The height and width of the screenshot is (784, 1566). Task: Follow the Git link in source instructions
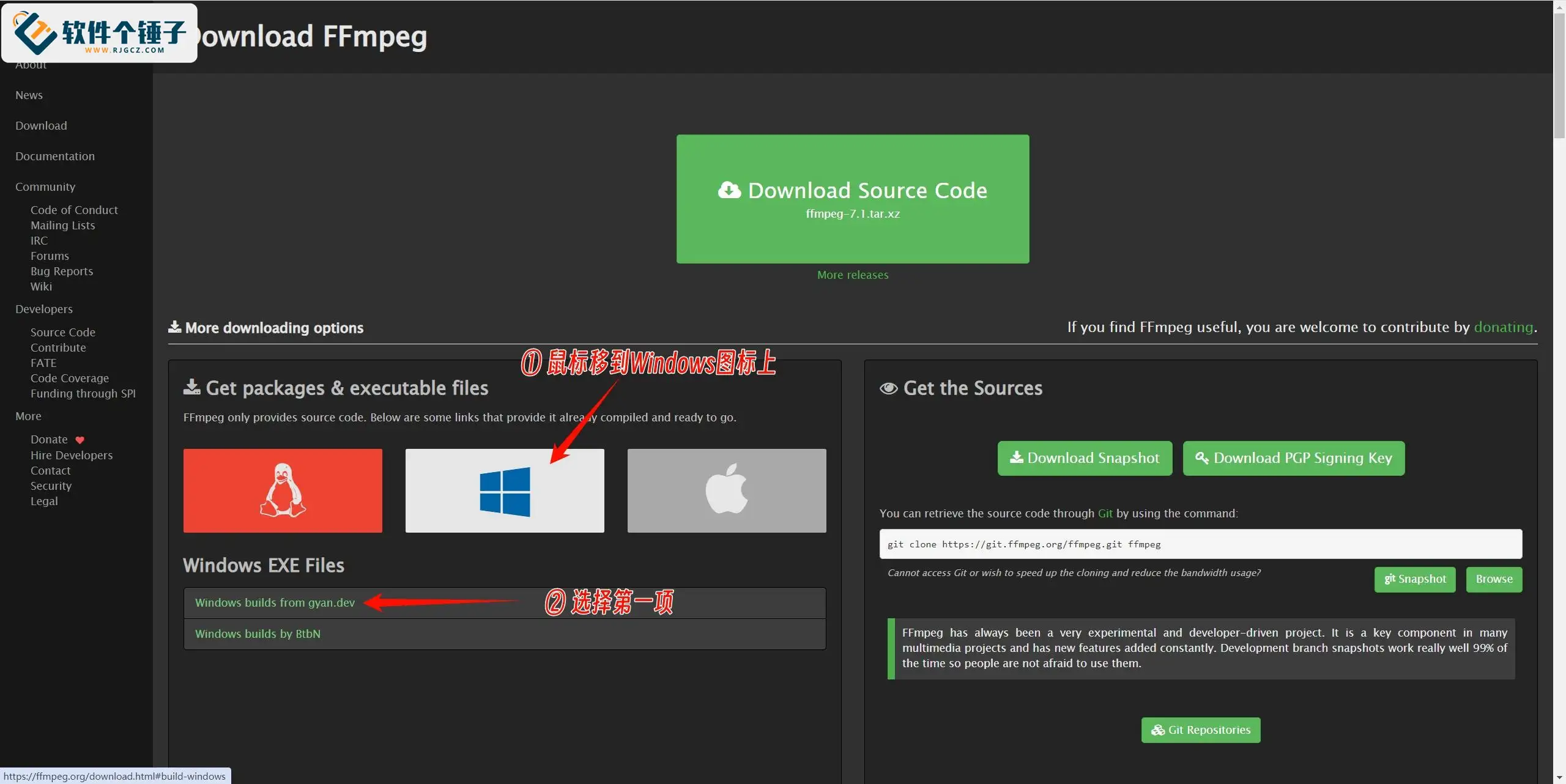point(1105,514)
